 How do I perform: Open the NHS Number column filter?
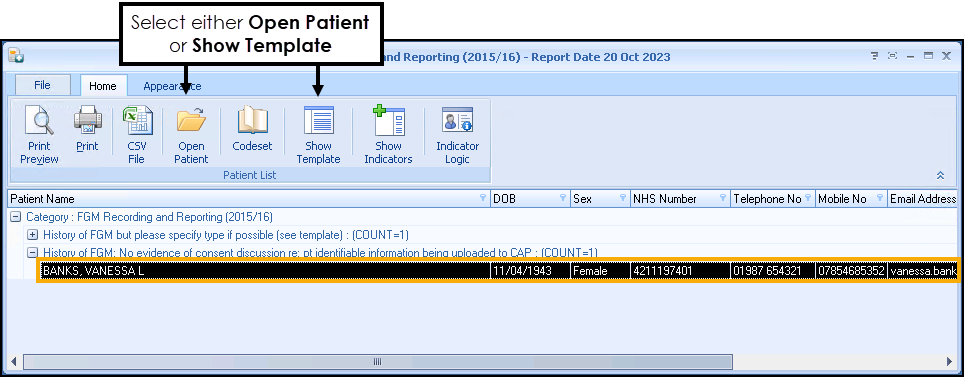722,198
